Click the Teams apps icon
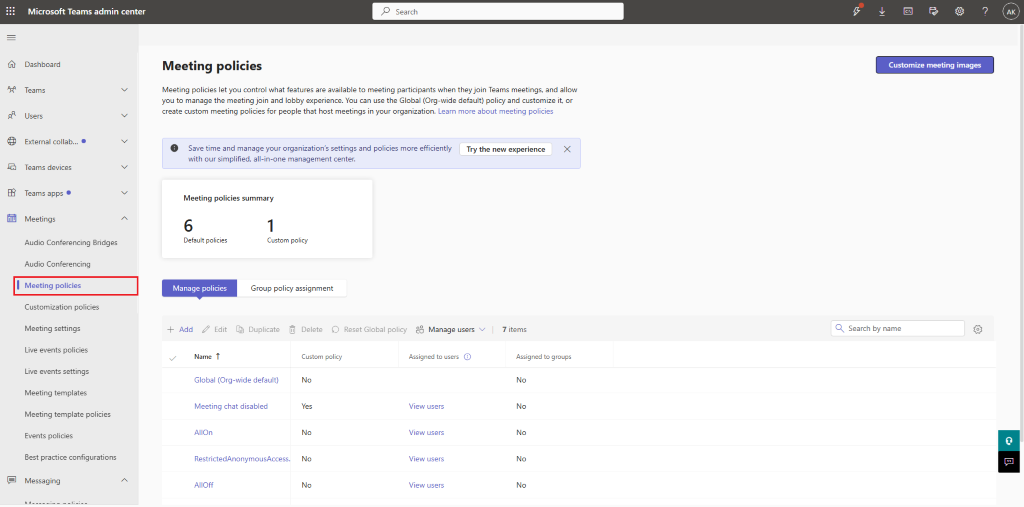 (x=11, y=193)
